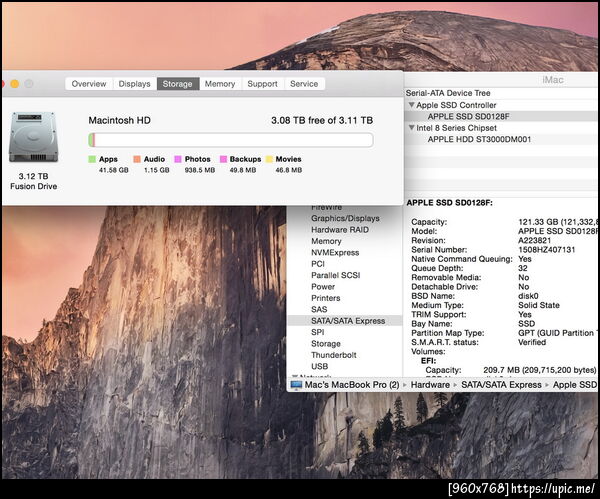
Task: Click the Queue Depth value 32
Action: pyautogui.click(x=523, y=268)
